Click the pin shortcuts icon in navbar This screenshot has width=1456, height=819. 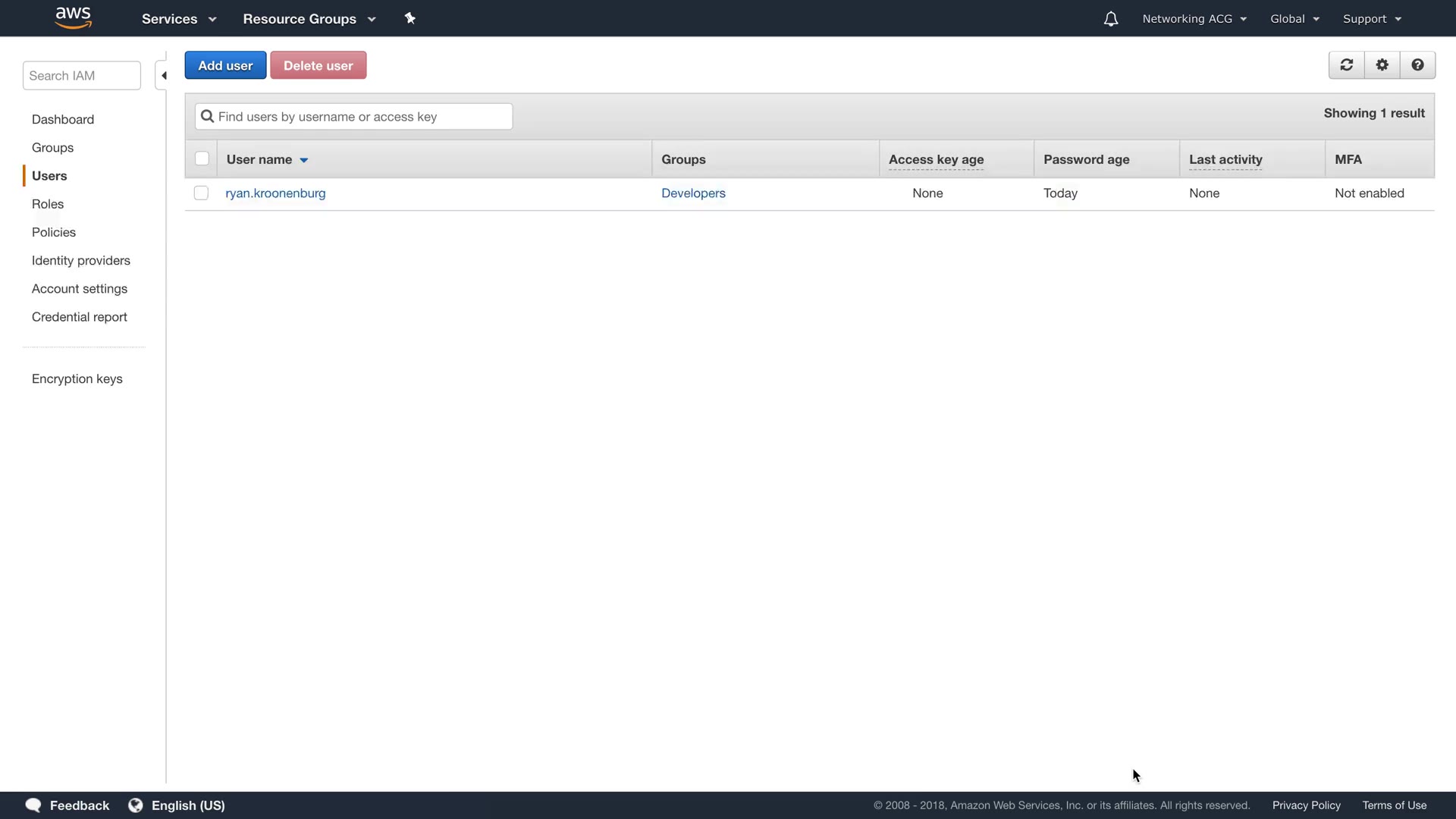410,18
